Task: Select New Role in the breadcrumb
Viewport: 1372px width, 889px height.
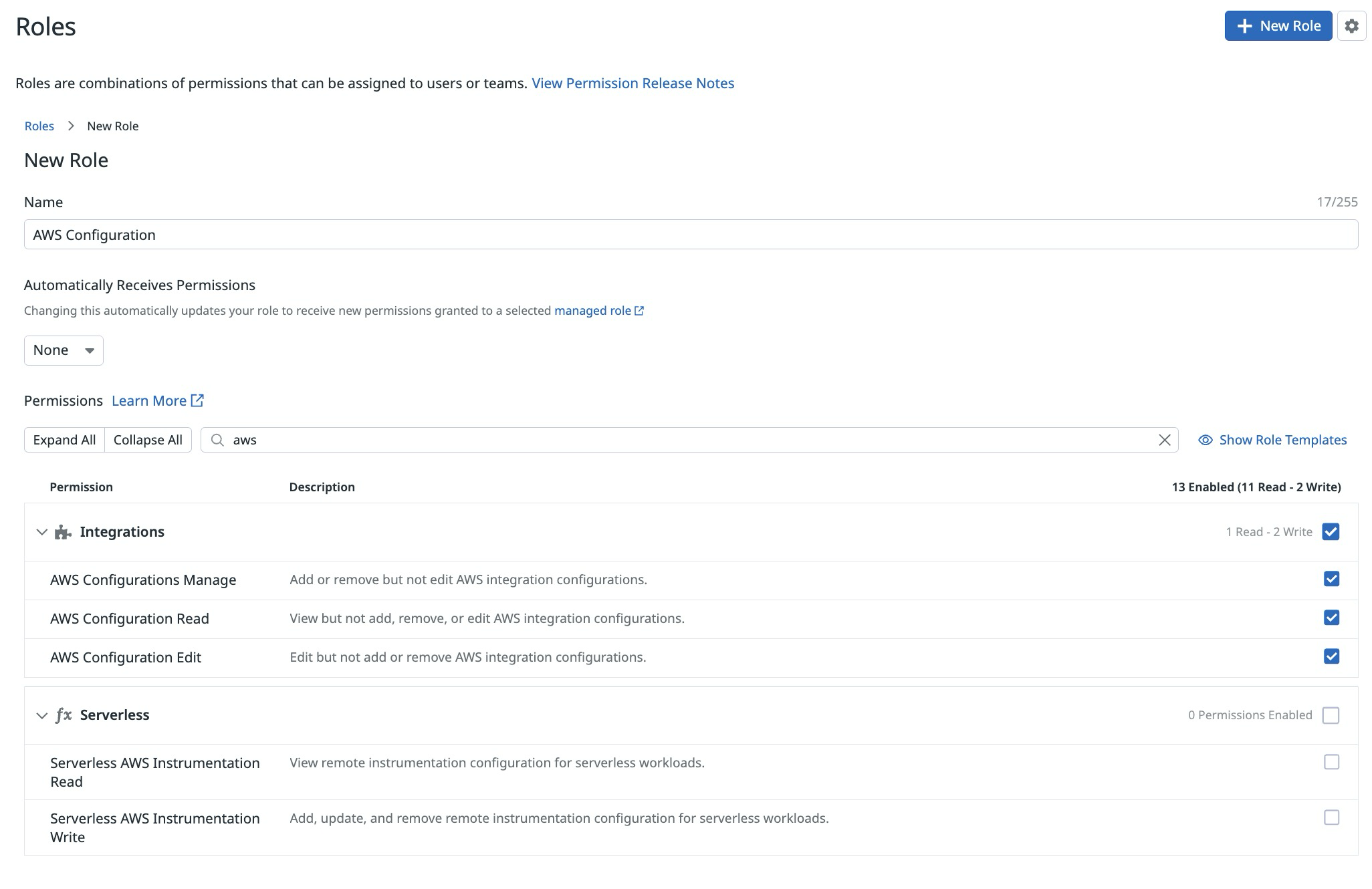Action: tap(112, 126)
